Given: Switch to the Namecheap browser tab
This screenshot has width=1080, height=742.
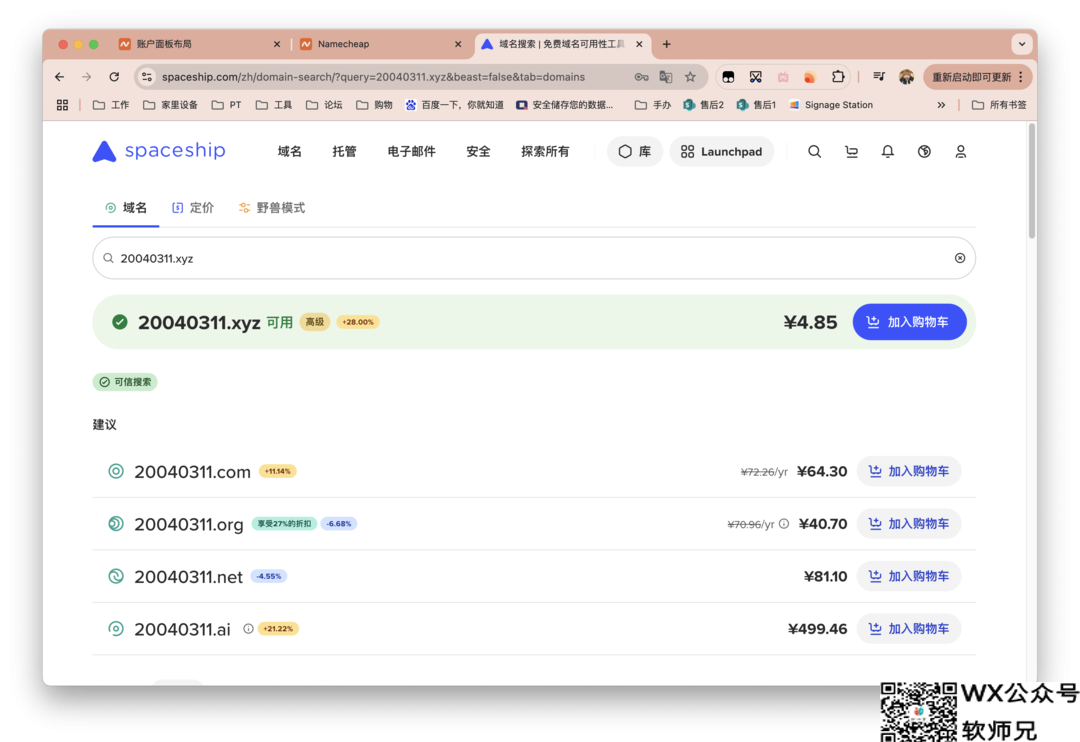Looking at the screenshot, I should pyautogui.click(x=381, y=44).
